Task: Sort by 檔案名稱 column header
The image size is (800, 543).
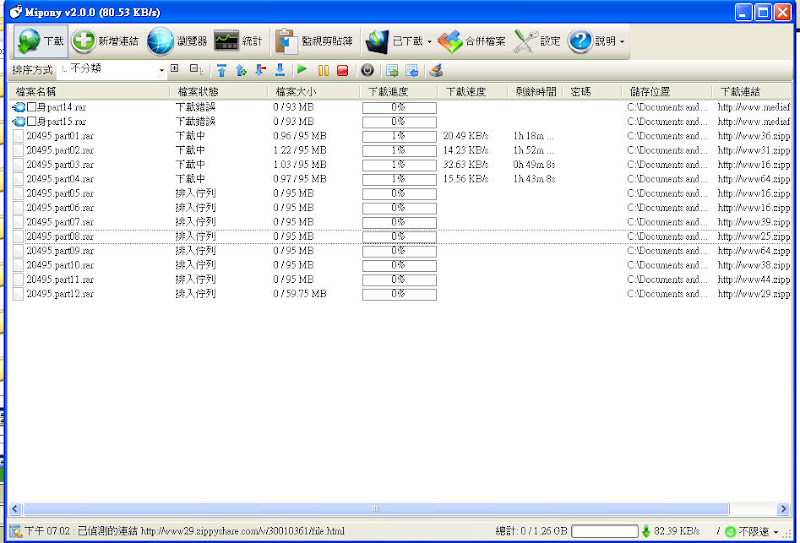Action: tap(89, 91)
